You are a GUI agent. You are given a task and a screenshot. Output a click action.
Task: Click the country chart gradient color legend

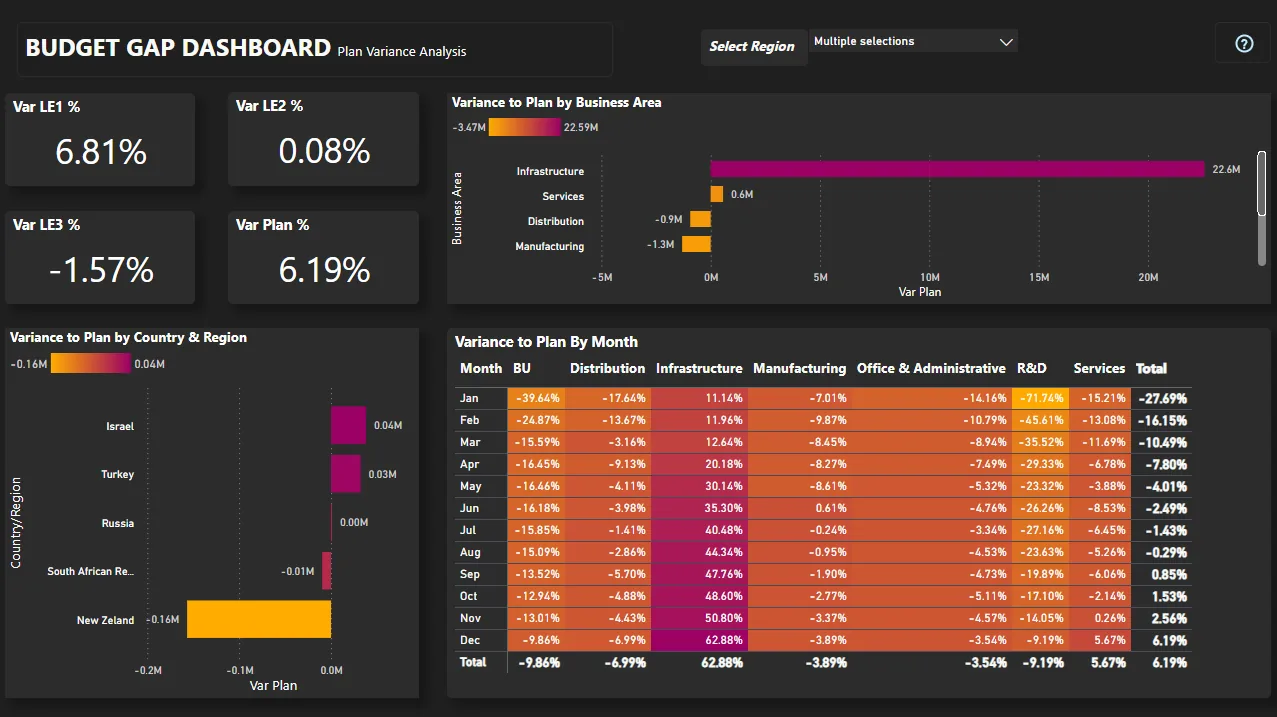pyautogui.click(x=90, y=364)
